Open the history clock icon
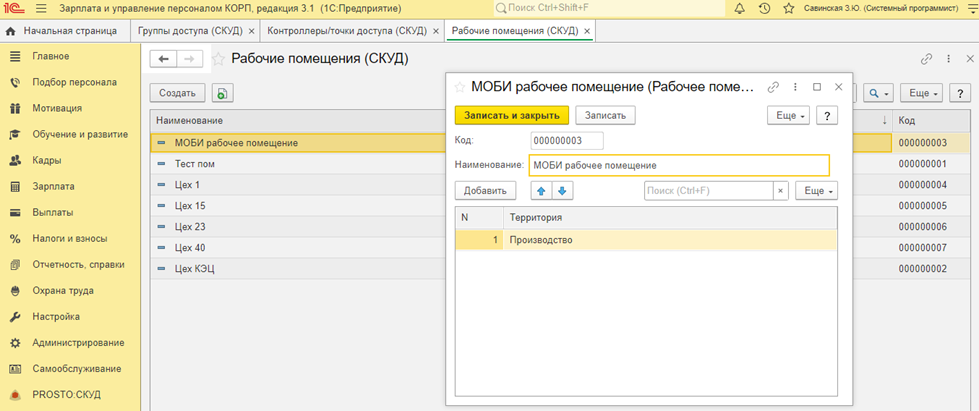This screenshot has width=979, height=411. coord(764,9)
